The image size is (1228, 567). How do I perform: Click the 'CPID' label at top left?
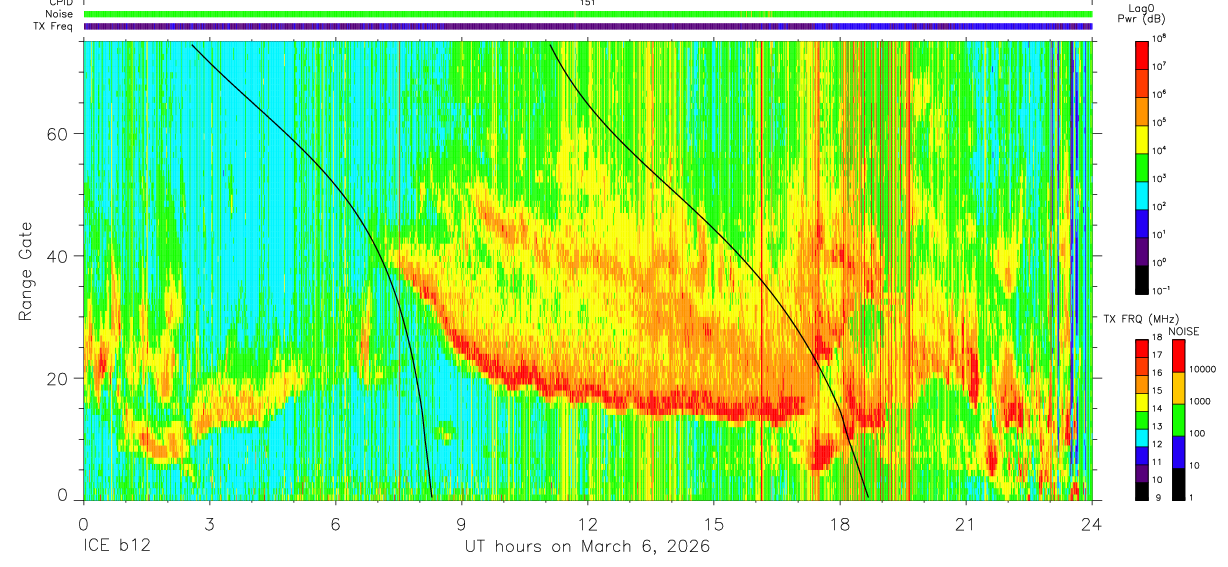coord(61,3)
